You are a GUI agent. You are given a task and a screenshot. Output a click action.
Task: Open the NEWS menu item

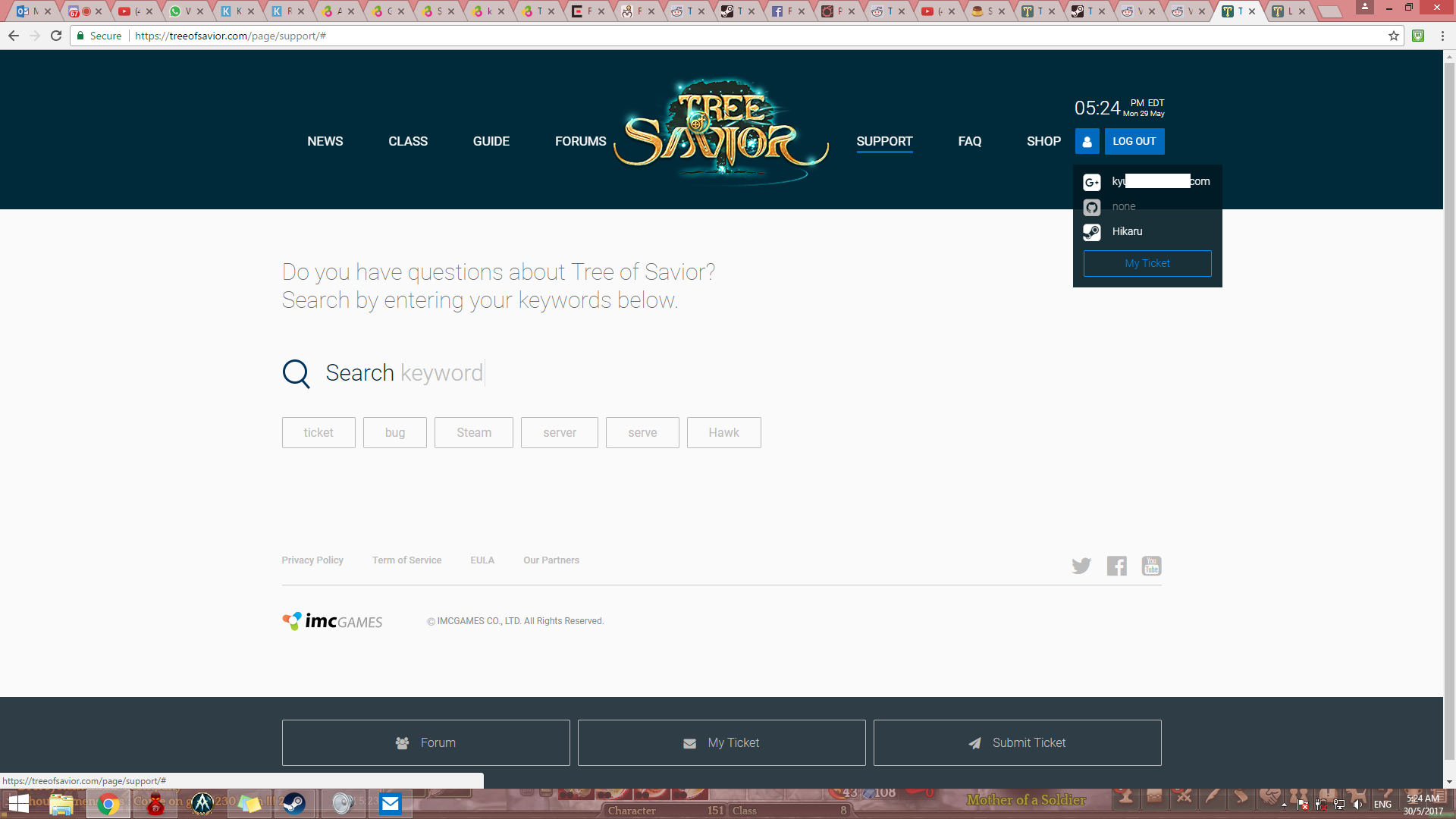(x=325, y=142)
